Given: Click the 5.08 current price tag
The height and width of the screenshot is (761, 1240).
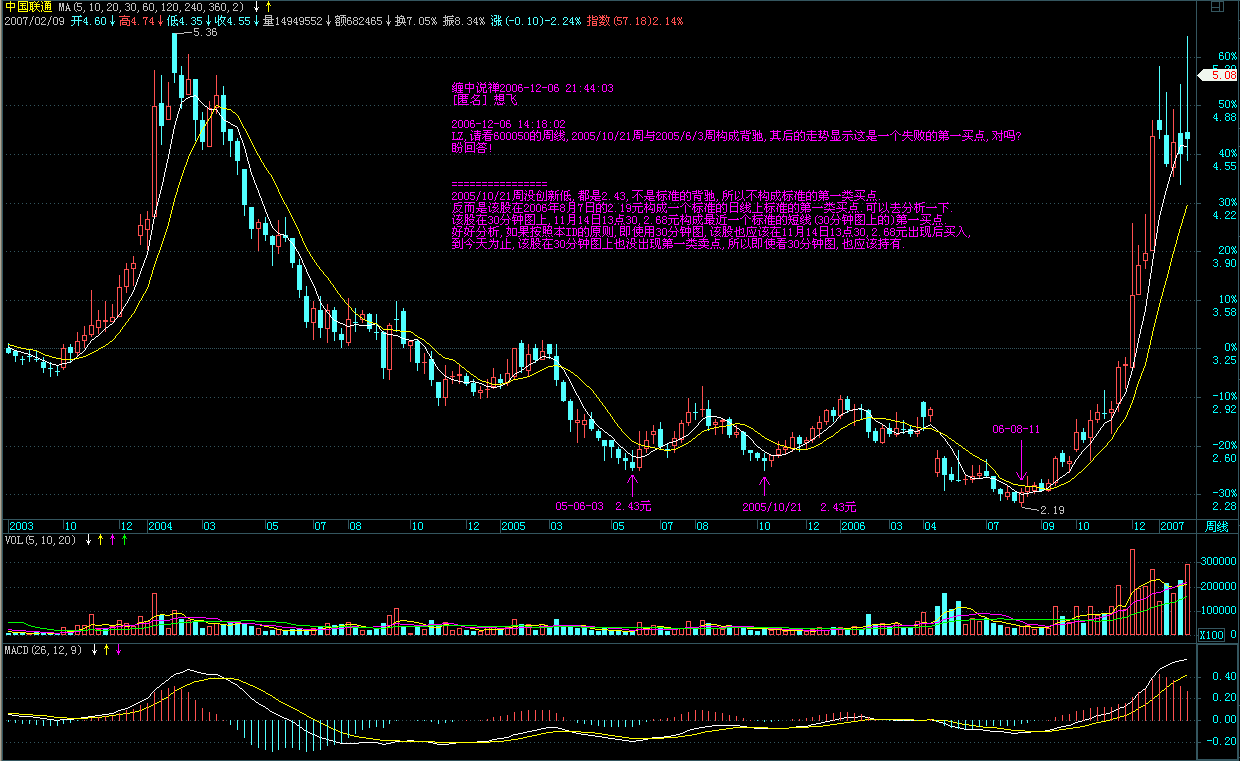Looking at the screenshot, I should point(1224,75).
